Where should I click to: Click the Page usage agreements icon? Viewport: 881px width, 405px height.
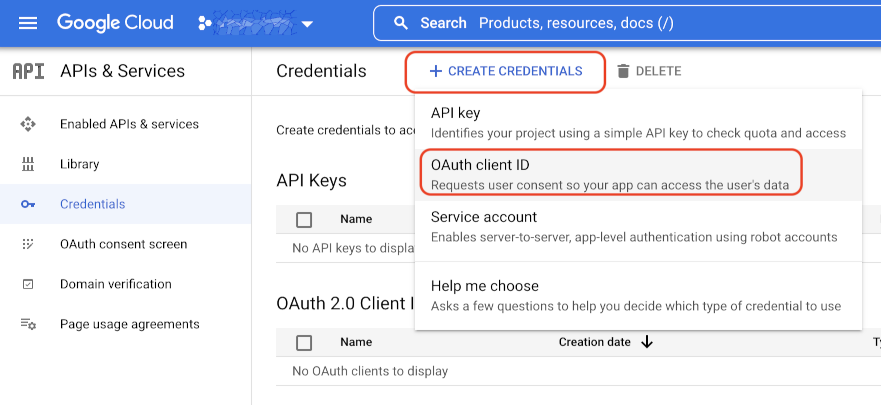pyautogui.click(x=28, y=324)
